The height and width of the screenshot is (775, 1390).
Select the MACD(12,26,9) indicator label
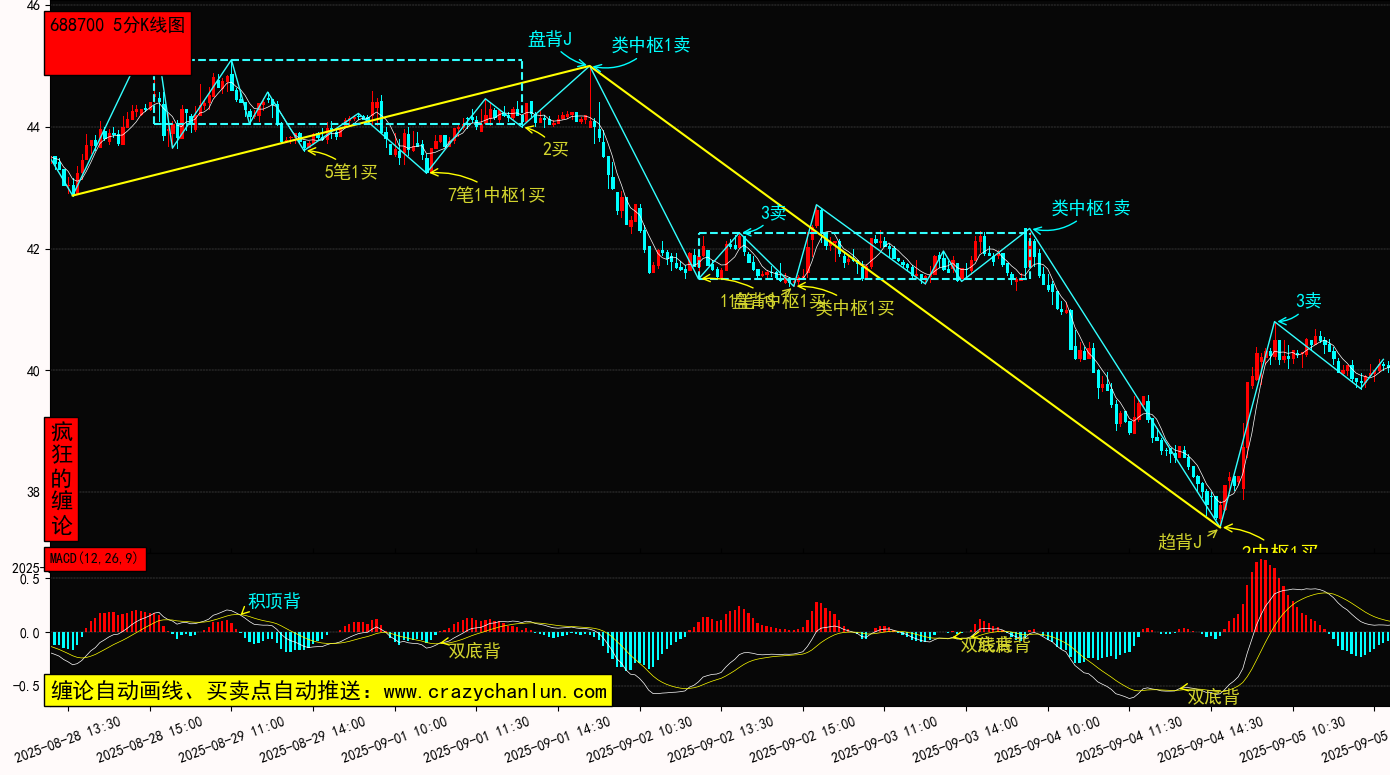95,559
